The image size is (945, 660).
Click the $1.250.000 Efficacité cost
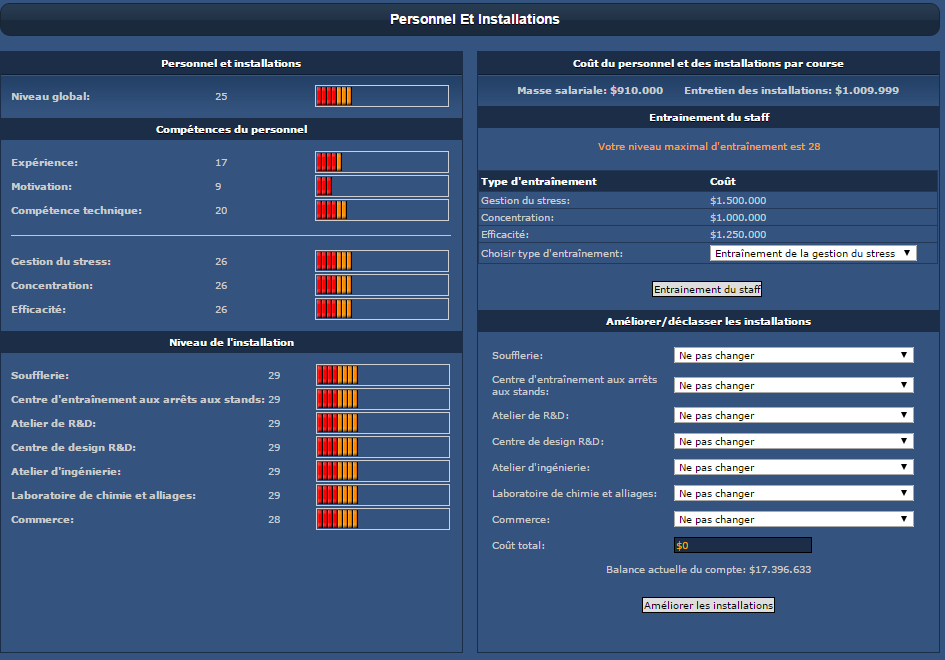(x=738, y=234)
